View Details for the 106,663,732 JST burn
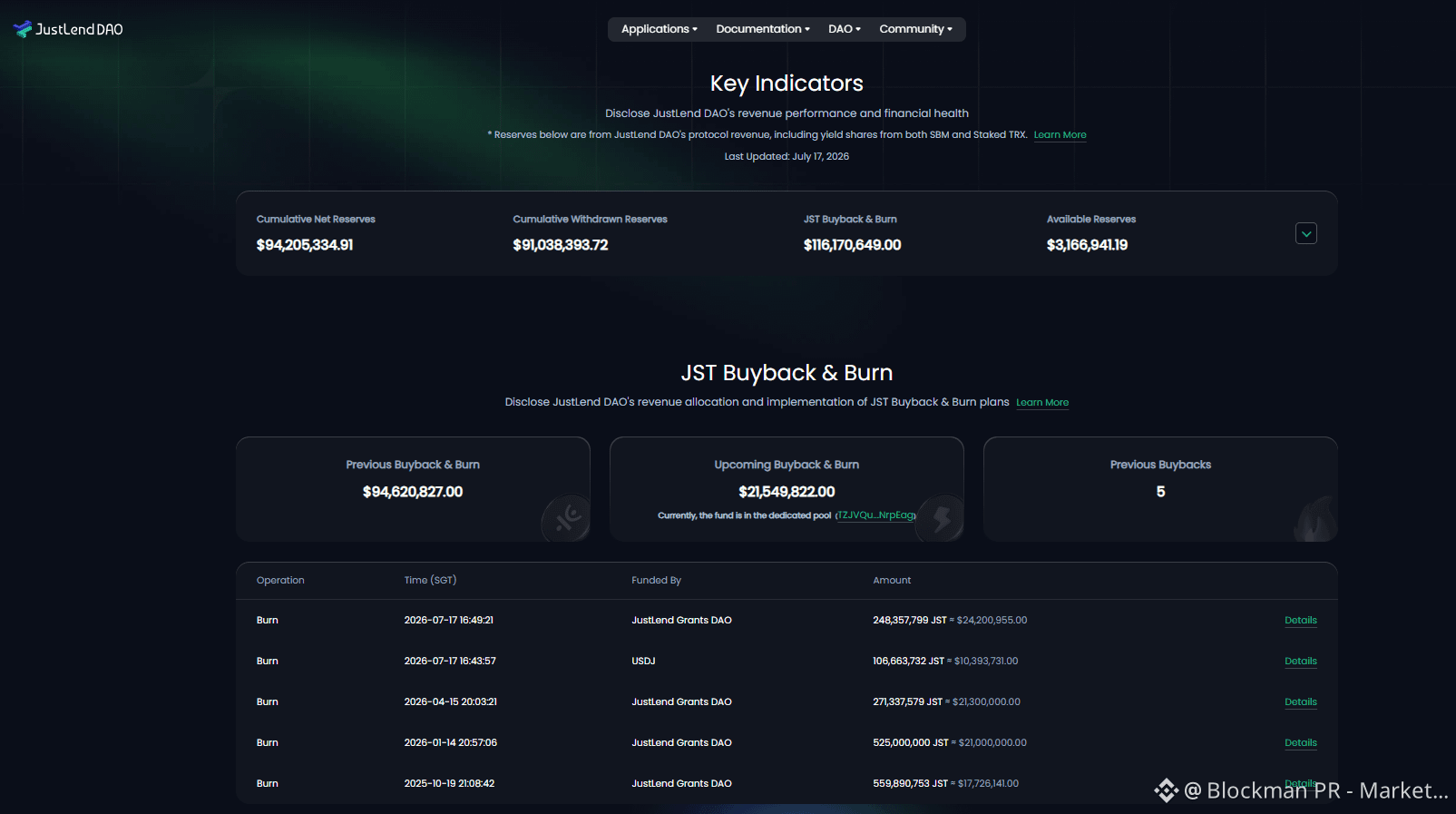1456x814 pixels. point(1301,661)
